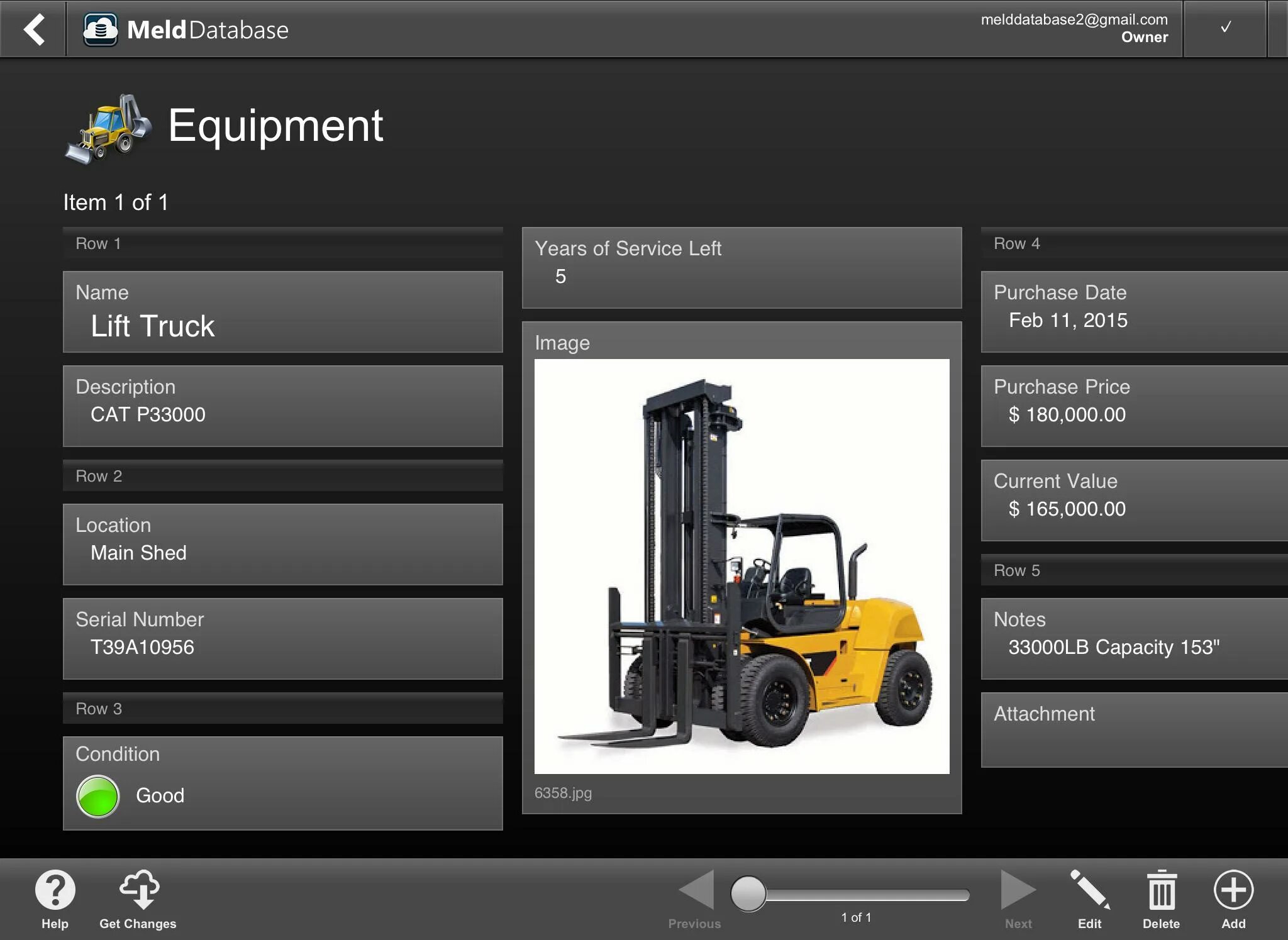Edit record with the pencil icon
Image resolution: width=1288 pixels, height=940 pixels.
pyautogui.click(x=1090, y=890)
